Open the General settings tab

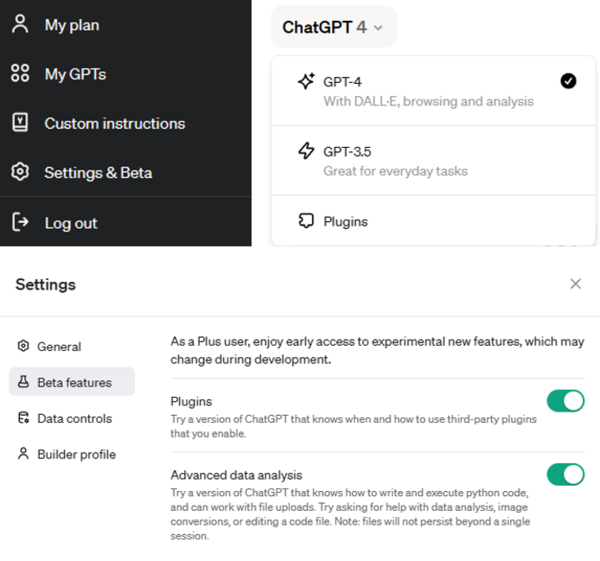[x=59, y=346]
